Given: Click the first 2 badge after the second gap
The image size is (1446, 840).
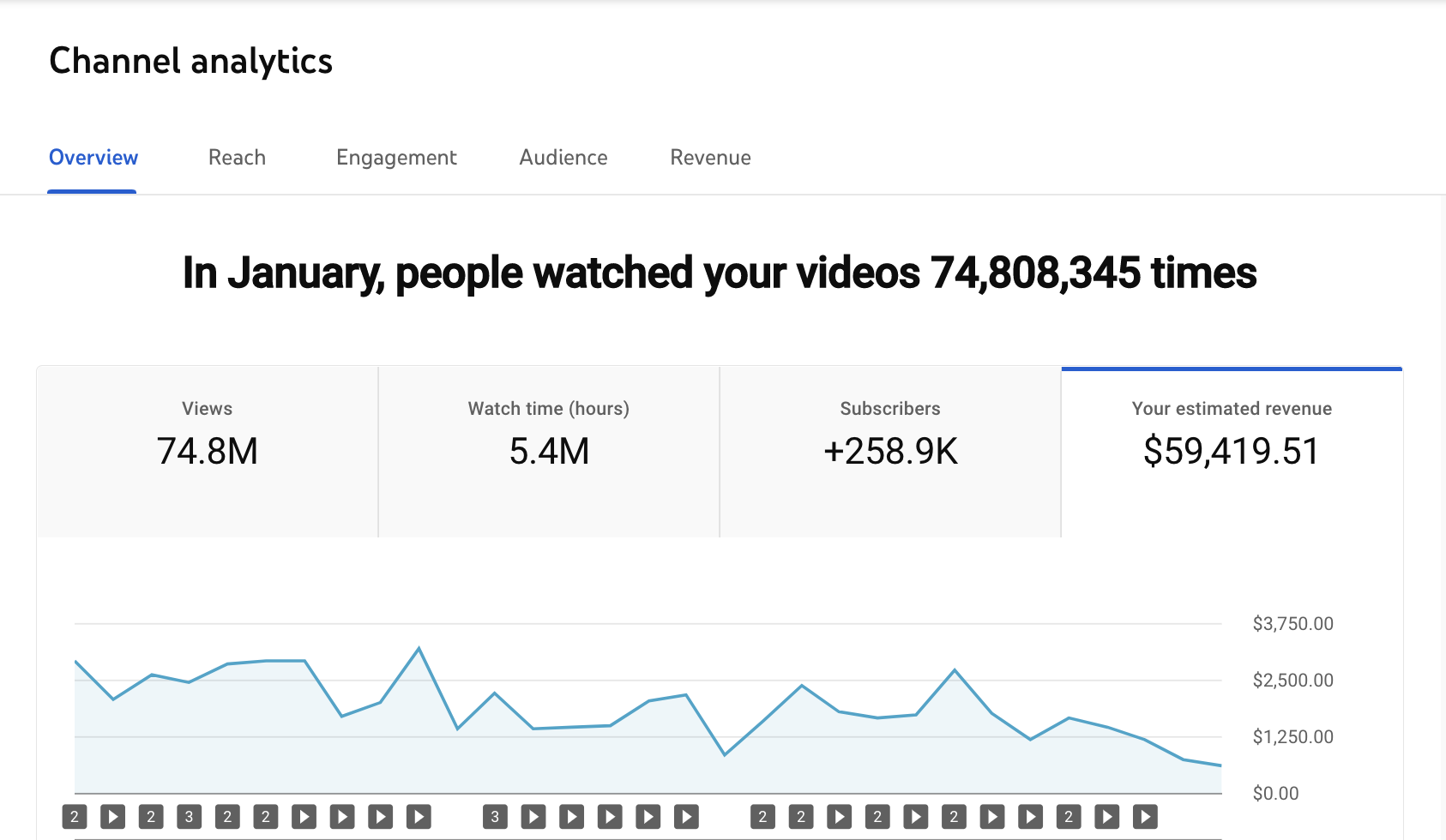Looking at the screenshot, I should click(762, 817).
